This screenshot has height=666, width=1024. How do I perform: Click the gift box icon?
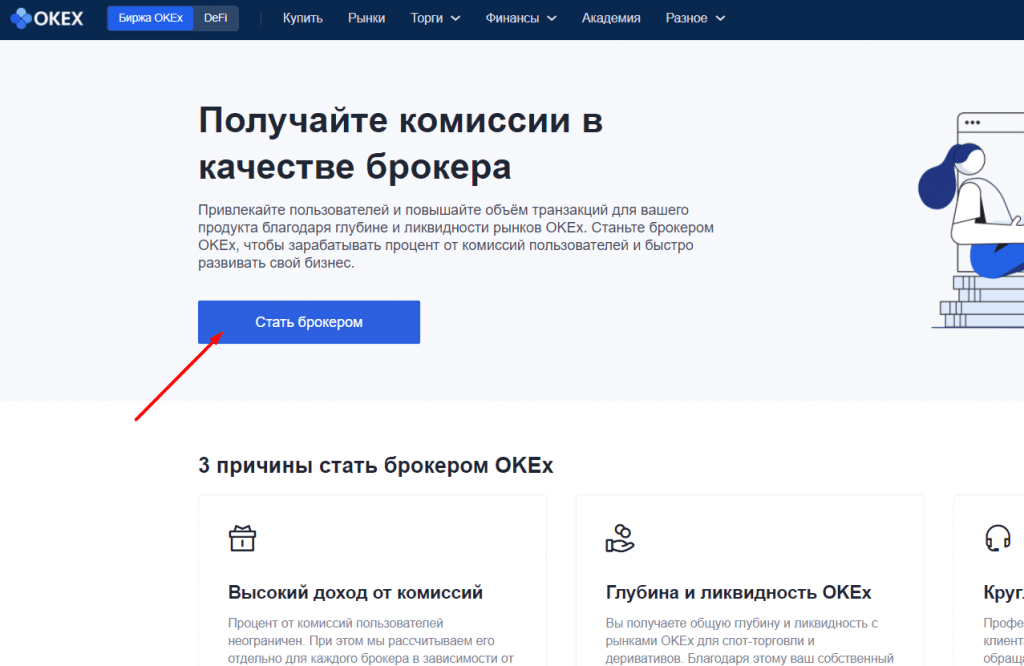(242, 539)
